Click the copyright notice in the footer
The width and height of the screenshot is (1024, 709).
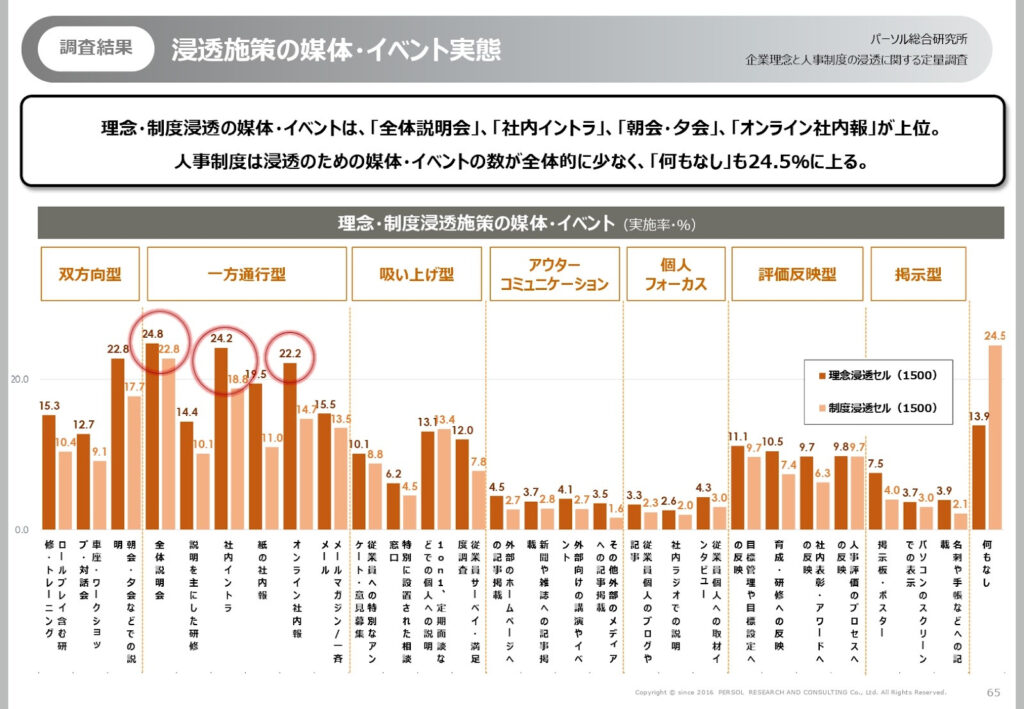pyautogui.click(x=790, y=692)
